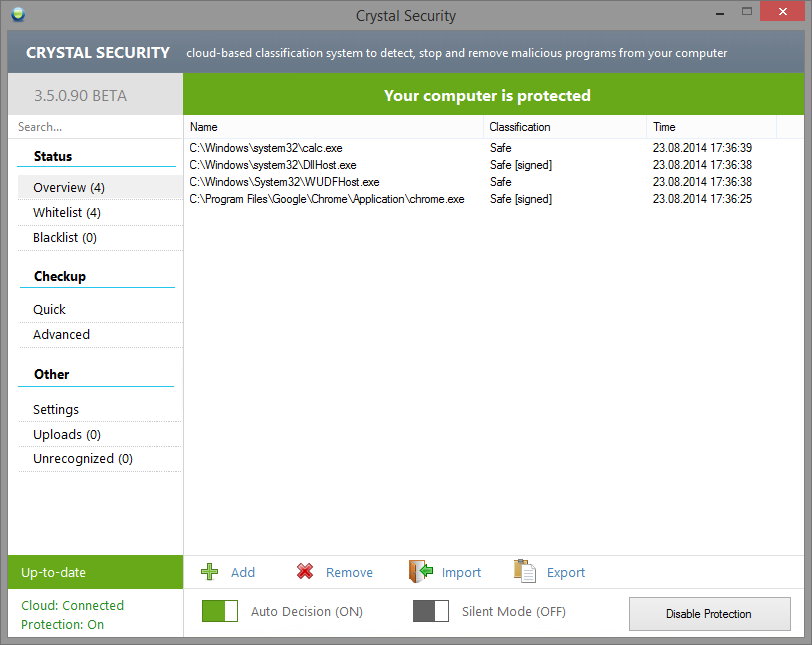Image resolution: width=812 pixels, height=645 pixels.
Task: Show the Unrecognized (0) list
Action: (83, 459)
